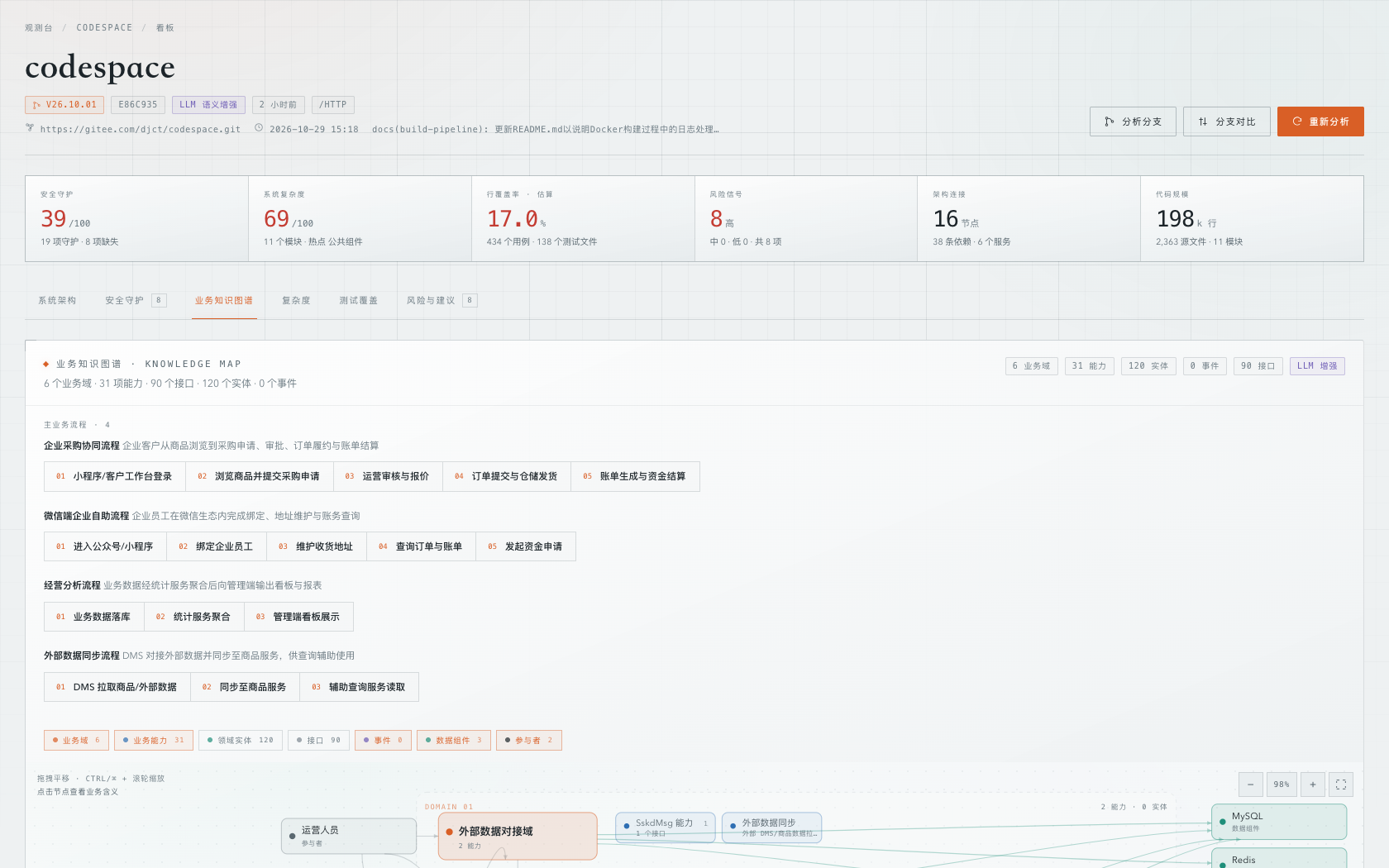Click the sort arrows icon in 分支对比
1389x868 pixels.
(1203, 122)
